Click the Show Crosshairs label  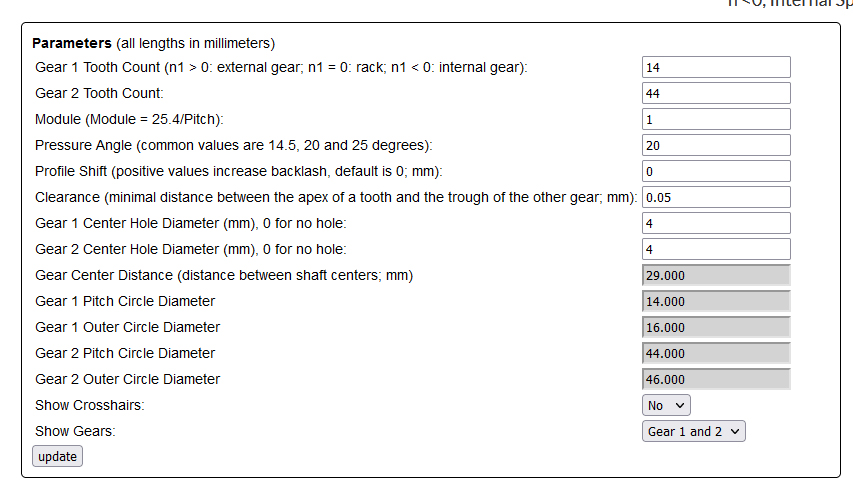[89, 405]
